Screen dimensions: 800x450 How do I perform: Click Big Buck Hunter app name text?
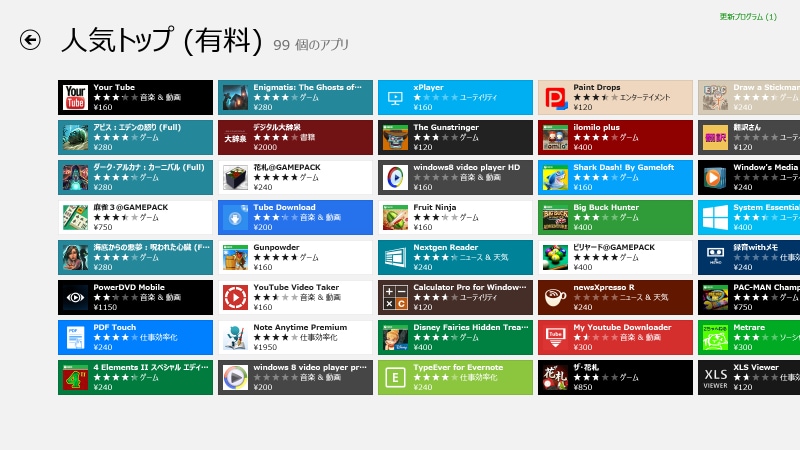pos(606,207)
